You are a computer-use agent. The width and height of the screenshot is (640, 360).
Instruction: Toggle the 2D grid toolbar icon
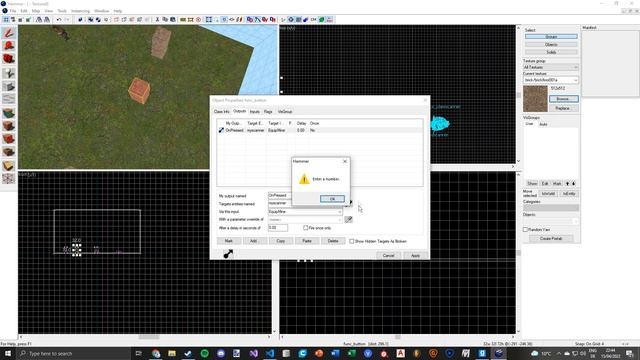(x=6, y=20)
